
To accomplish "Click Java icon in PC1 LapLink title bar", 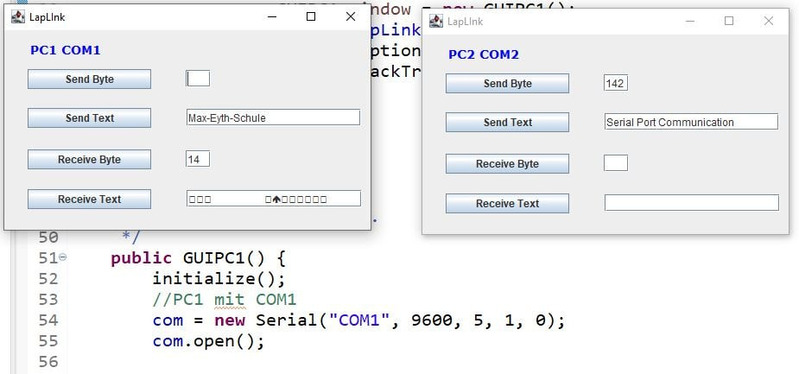I will (18, 17).
